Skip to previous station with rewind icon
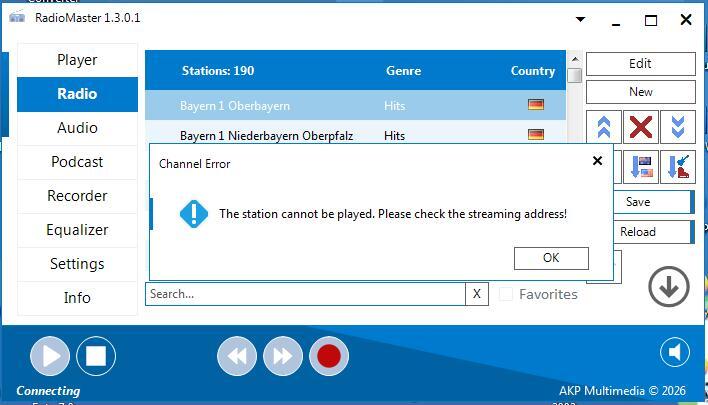Screen dimensions: 708x405 [237, 355]
